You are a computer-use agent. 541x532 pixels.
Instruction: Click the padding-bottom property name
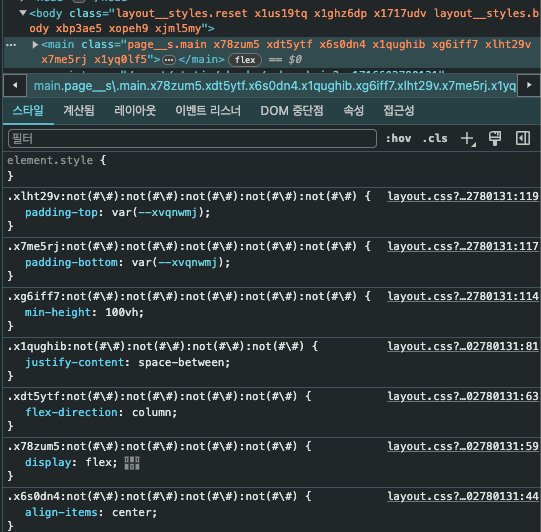tap(71, 263)
